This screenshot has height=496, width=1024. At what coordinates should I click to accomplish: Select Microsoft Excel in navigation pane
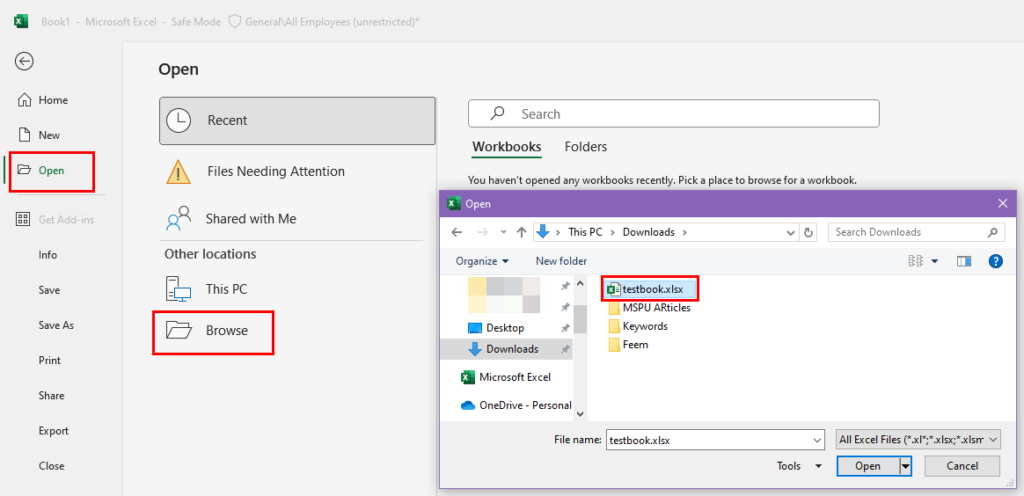tap(506, 377)
